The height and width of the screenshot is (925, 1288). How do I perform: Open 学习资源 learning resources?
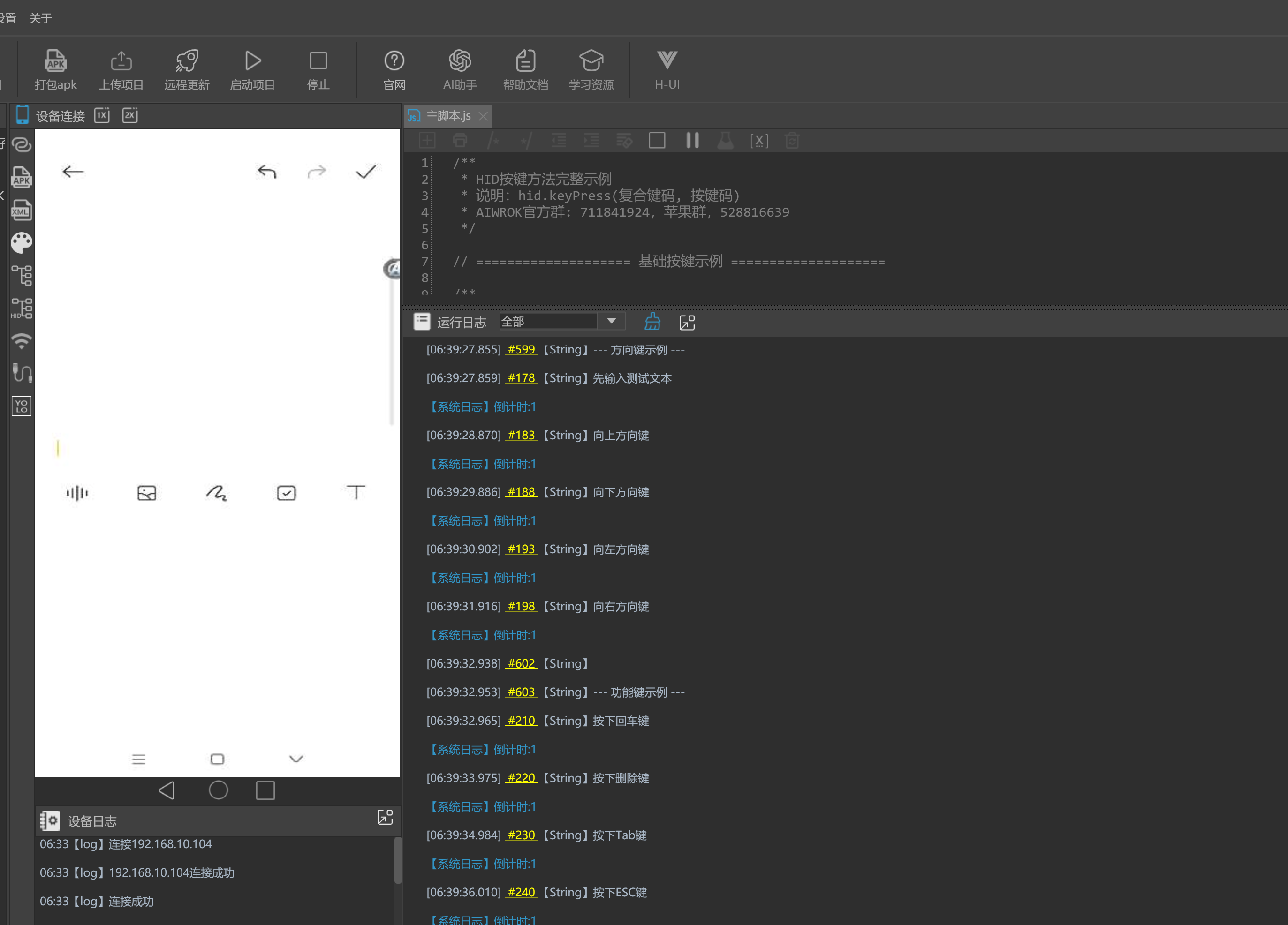click(x=591, y=70)
